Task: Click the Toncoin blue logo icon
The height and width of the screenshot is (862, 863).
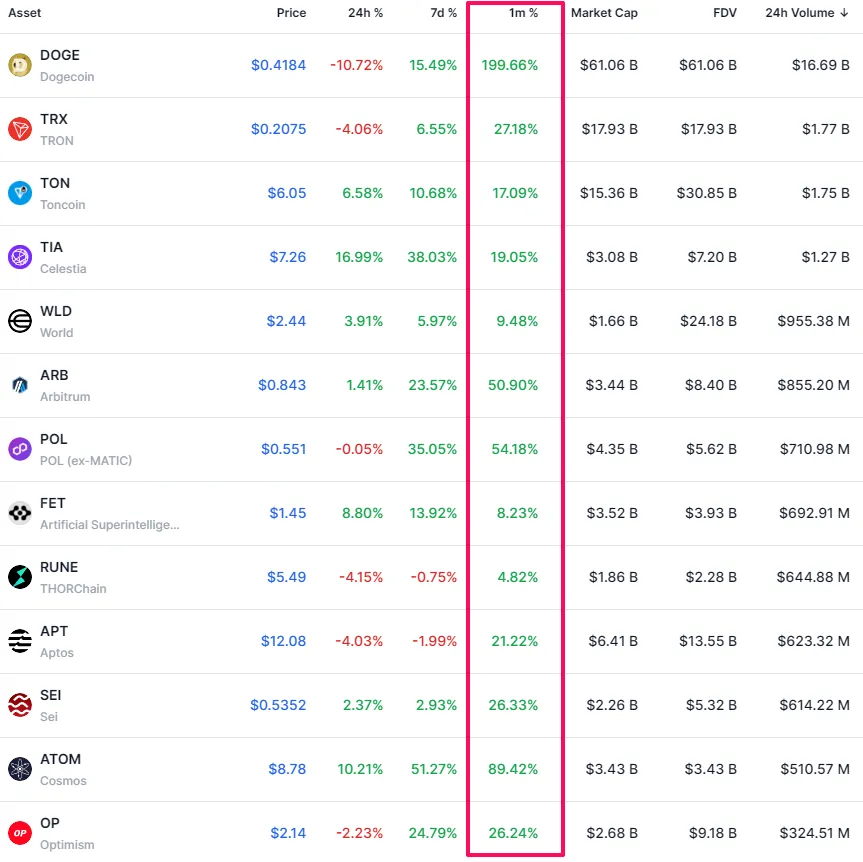Action: coord(20,193)
